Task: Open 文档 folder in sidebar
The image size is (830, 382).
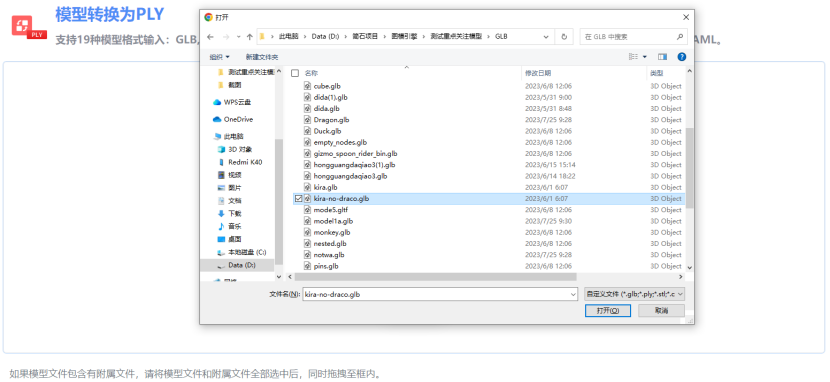Action: tap(230, 201)
